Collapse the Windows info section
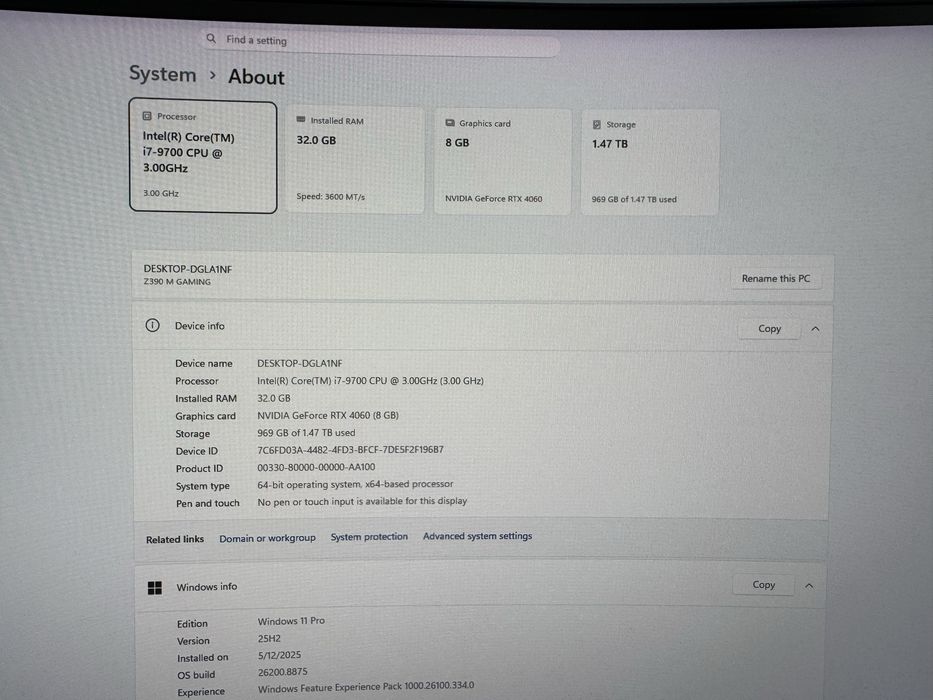933x700 pixels. (x=809, y=586)
